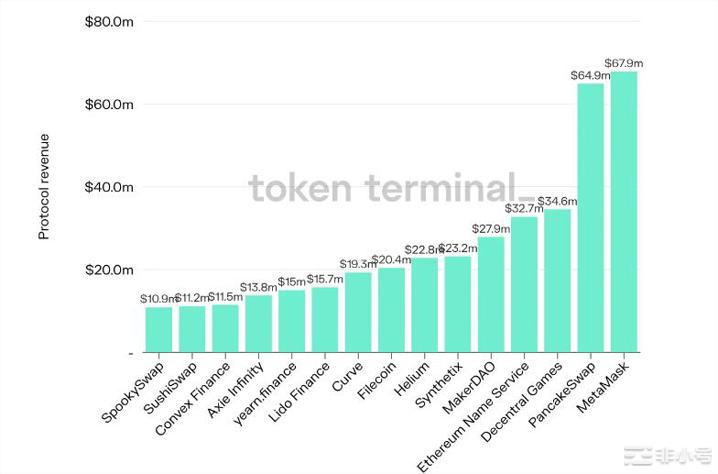718x474 pixels.
Task: Select the yearn.finance bar
Action: coord(292,321)
